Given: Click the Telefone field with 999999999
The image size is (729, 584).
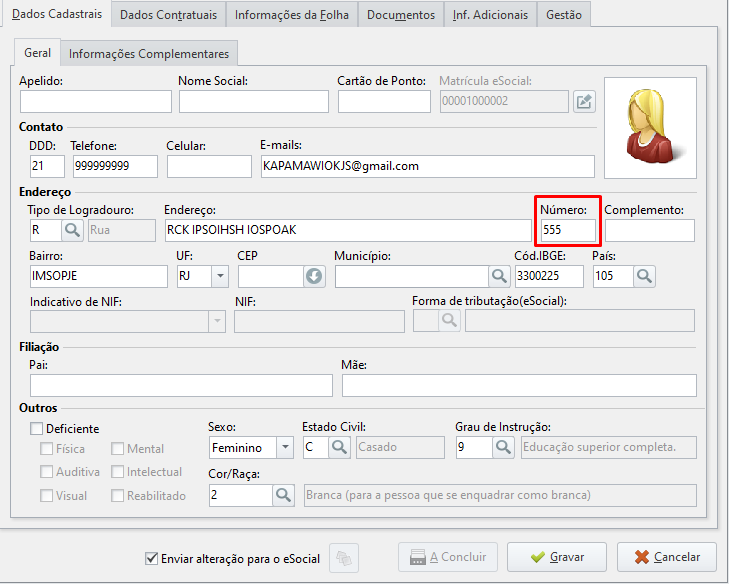Looking at the screenshot, I should 115,166.
